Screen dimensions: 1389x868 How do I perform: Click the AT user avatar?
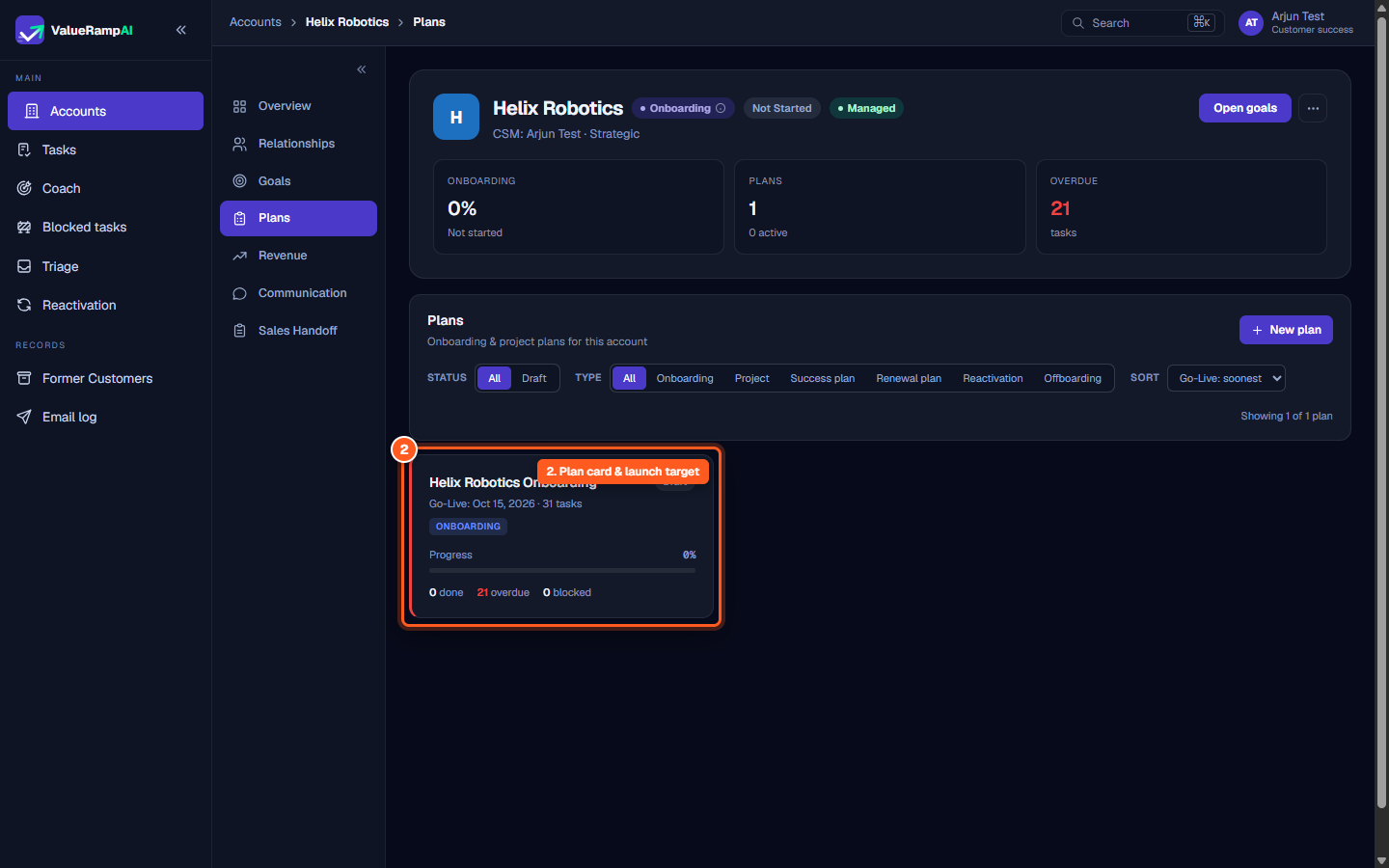[1251, 22]
